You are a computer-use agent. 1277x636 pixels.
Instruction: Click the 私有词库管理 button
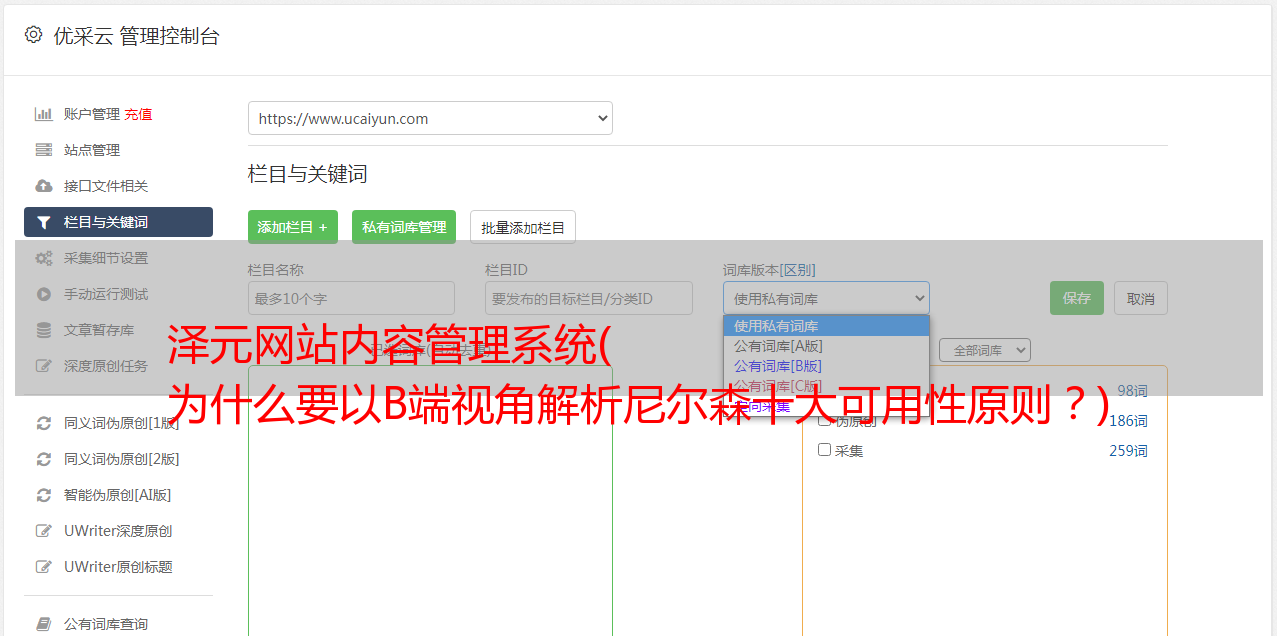404,227
